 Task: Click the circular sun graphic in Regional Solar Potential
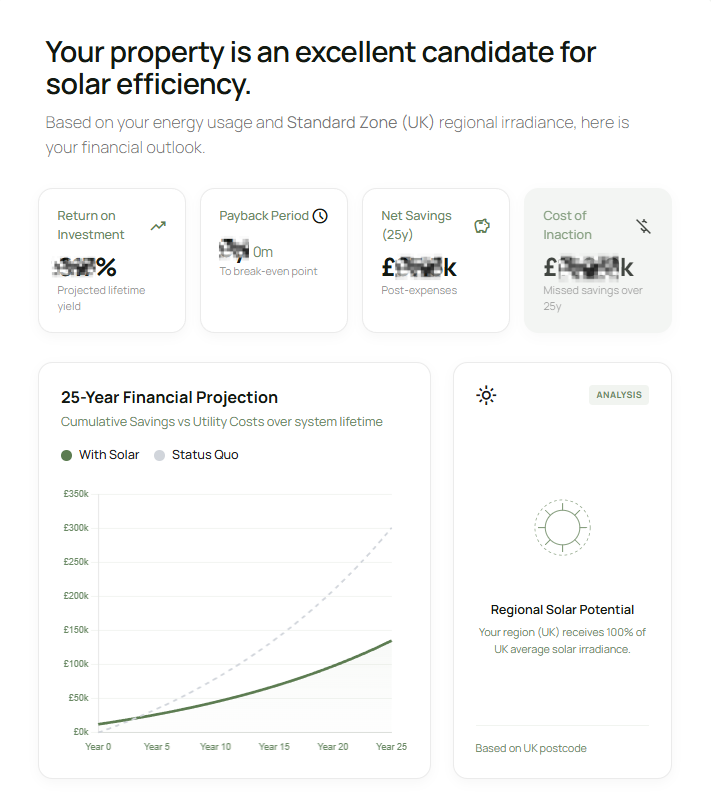562,527
